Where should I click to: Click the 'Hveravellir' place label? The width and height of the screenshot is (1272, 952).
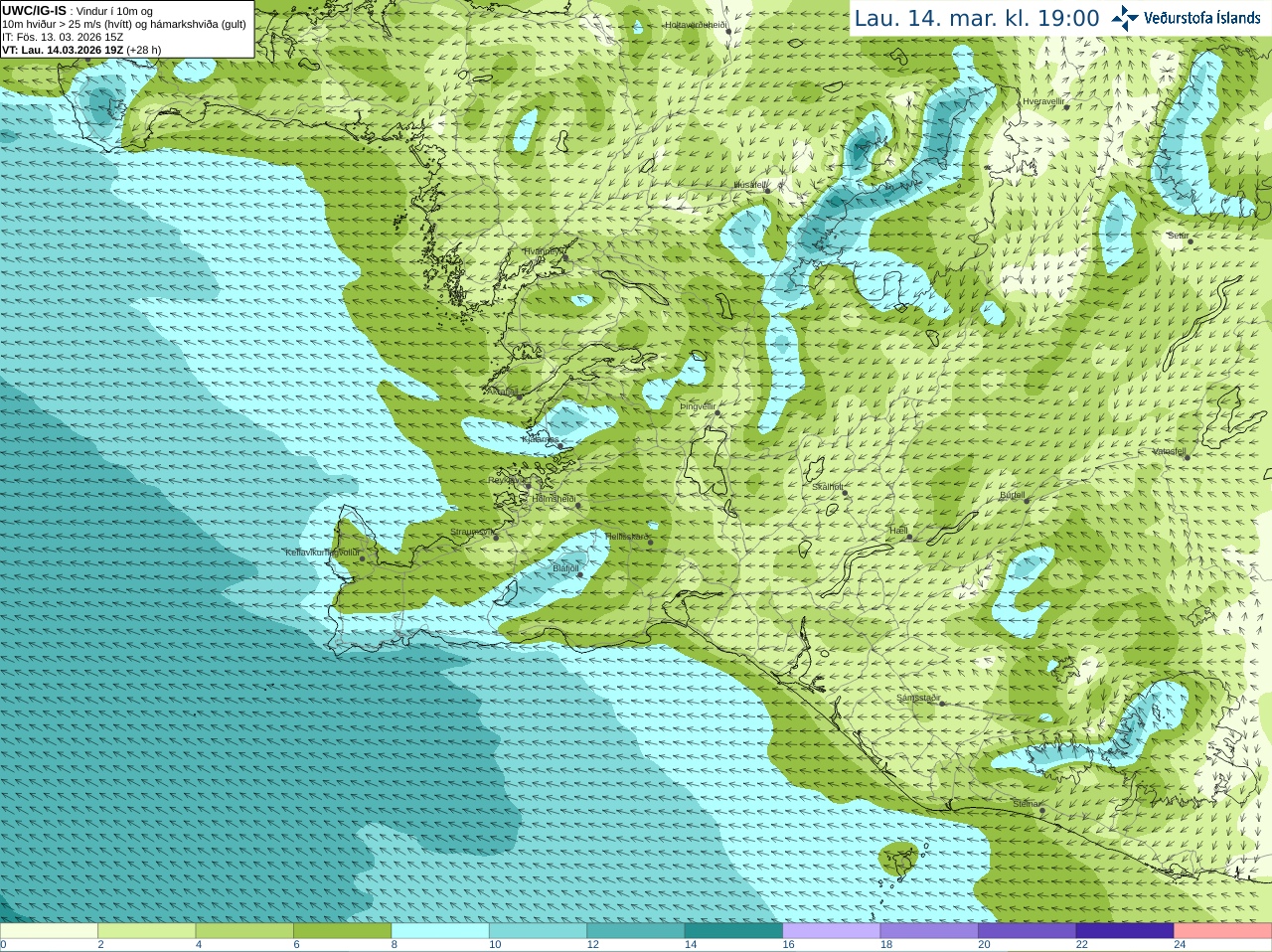[x=1043, y=101]
